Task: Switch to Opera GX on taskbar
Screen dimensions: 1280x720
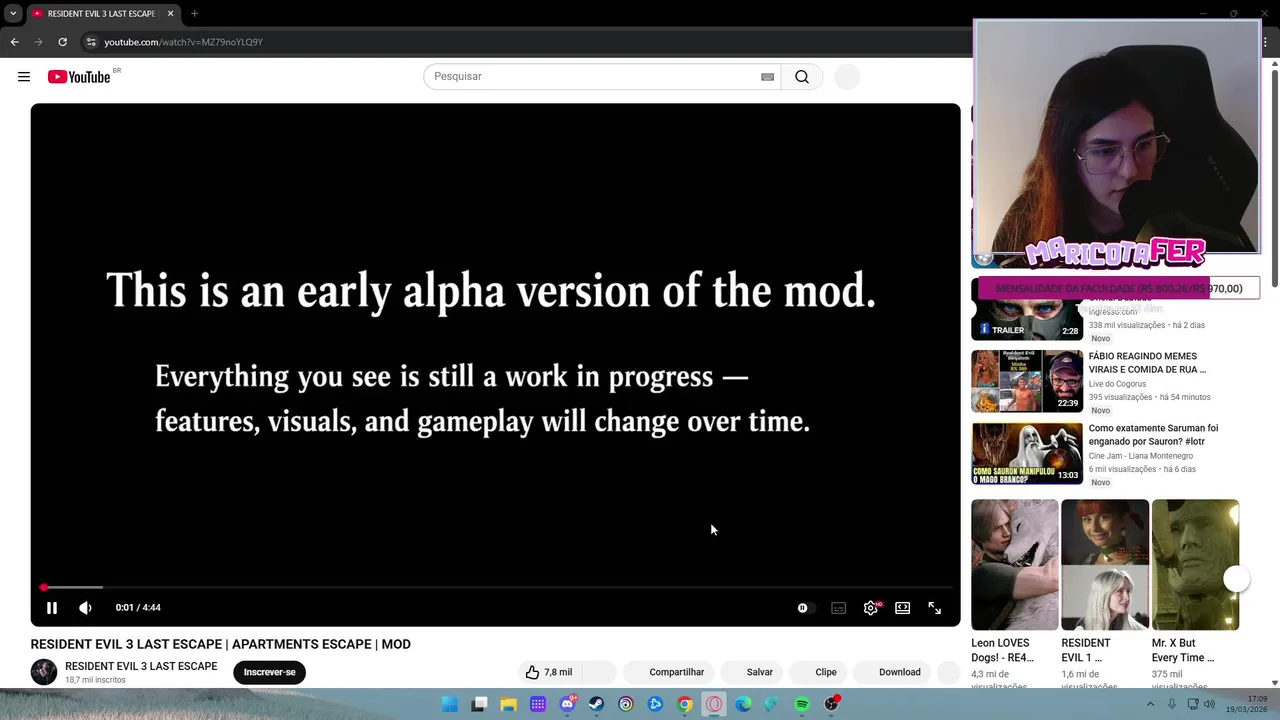Action: click(714, 704)
